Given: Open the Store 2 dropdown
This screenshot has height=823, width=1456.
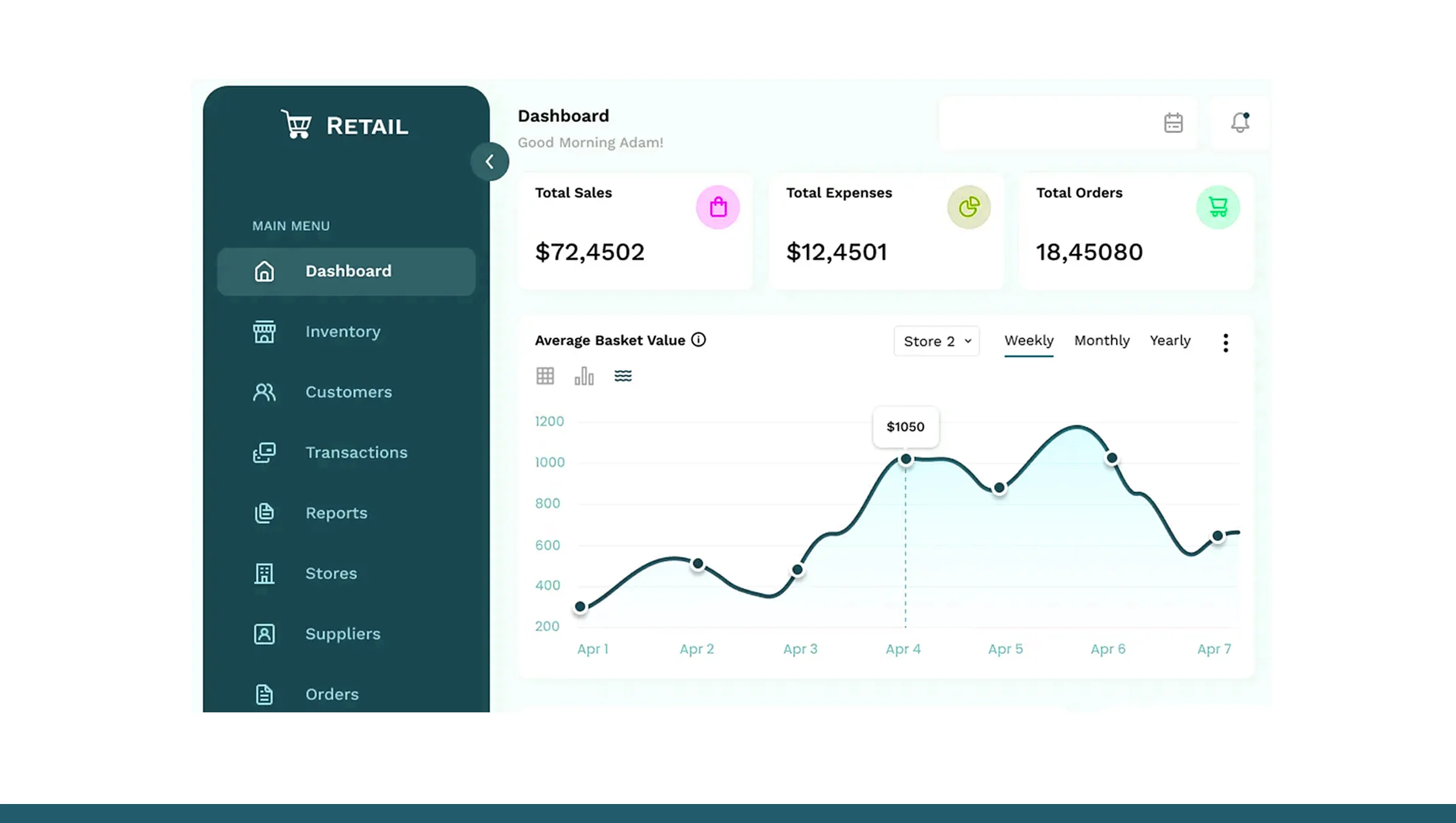Looking at the screenshot, I should [936, 340].
